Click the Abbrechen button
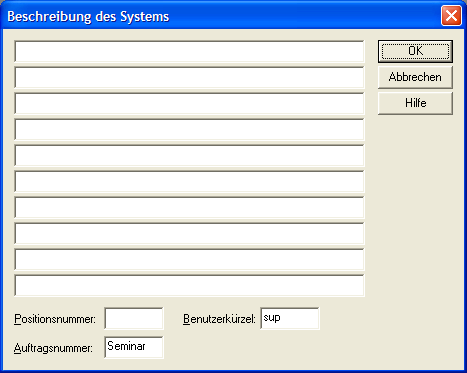Image resolution: width=467 pixels, height=373 pixels. [x=415, y=77]
